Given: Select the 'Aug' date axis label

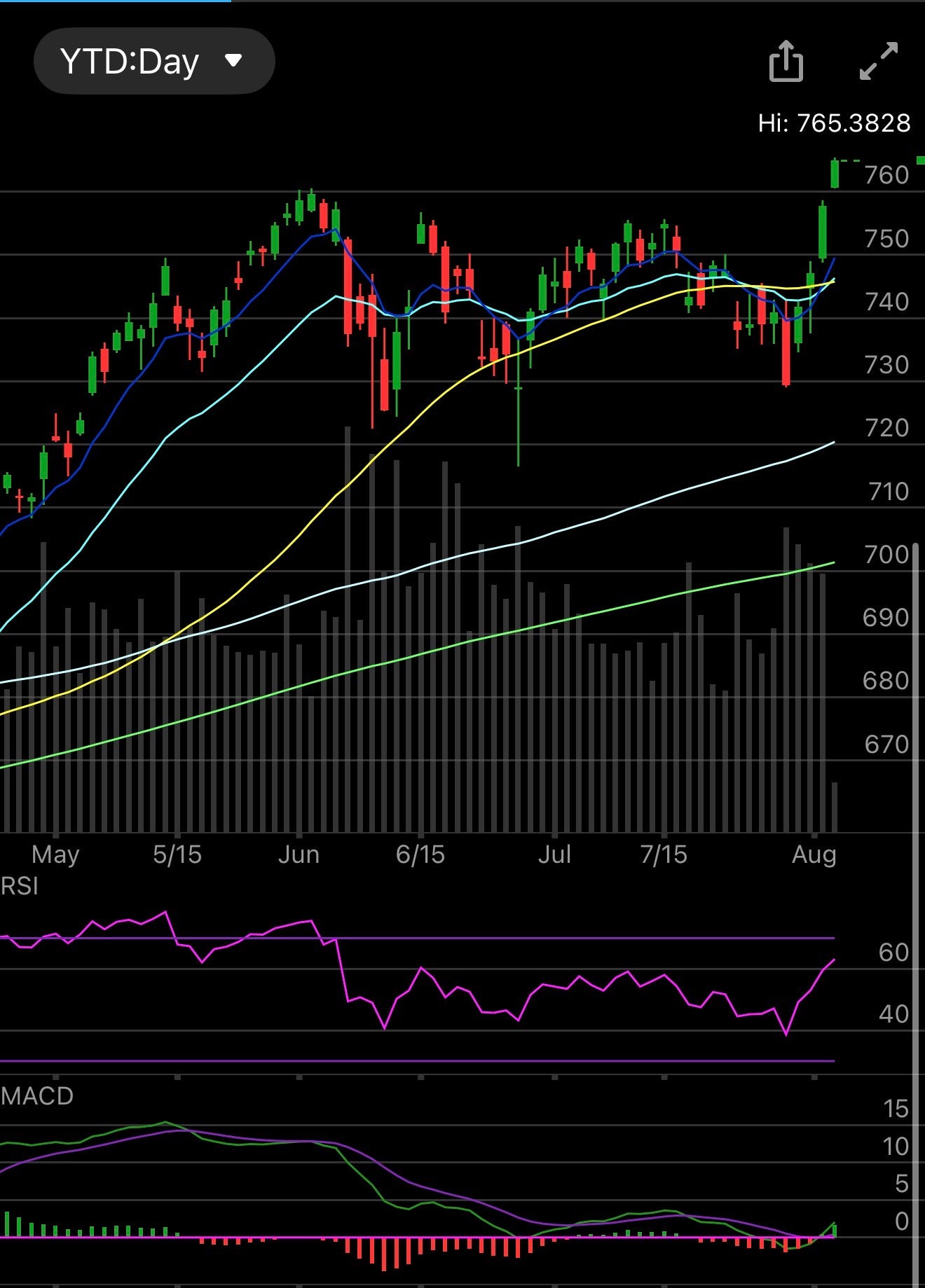Looking at the screenshot, I should coord(814,854).
